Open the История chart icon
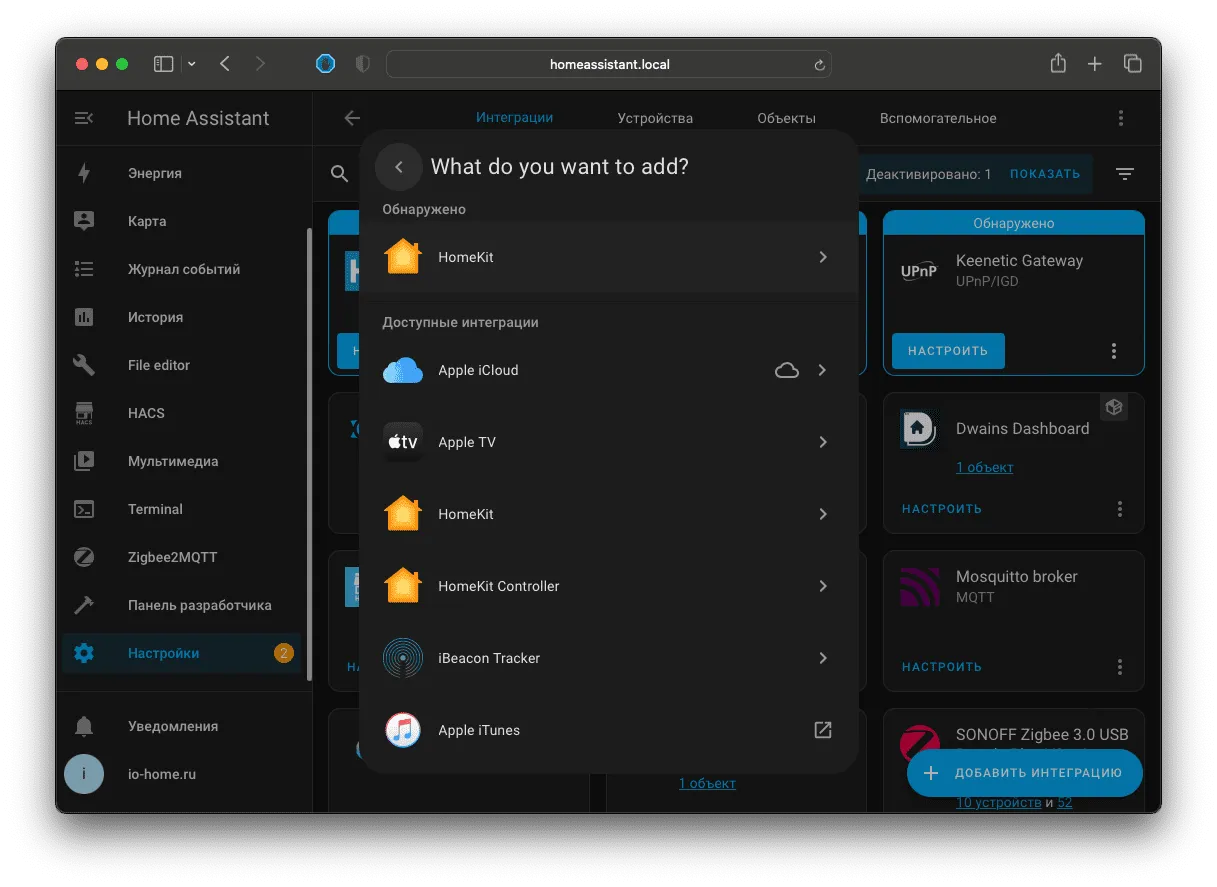1217x887 pixels. (x=84, y=317)
